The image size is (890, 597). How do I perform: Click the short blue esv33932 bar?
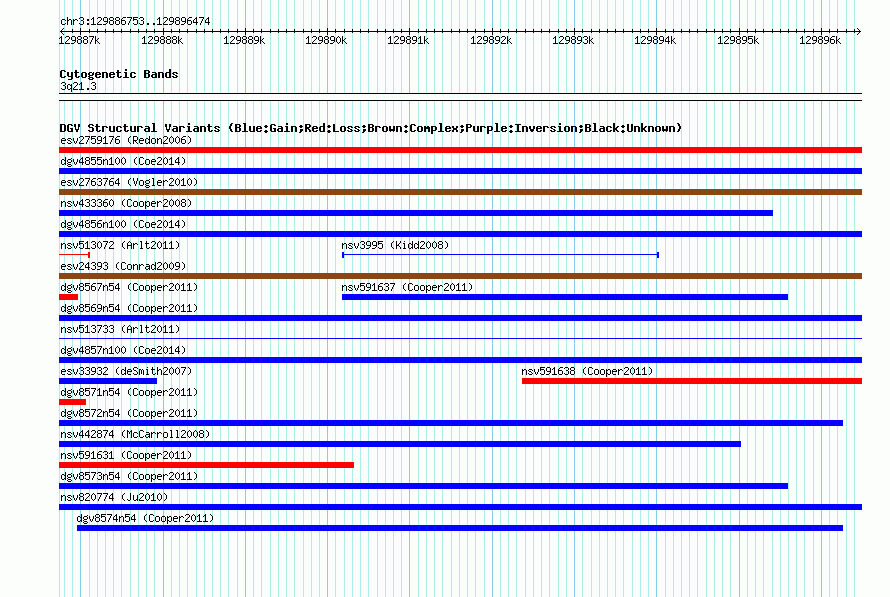pyautogui.click(x=108, y=381)
